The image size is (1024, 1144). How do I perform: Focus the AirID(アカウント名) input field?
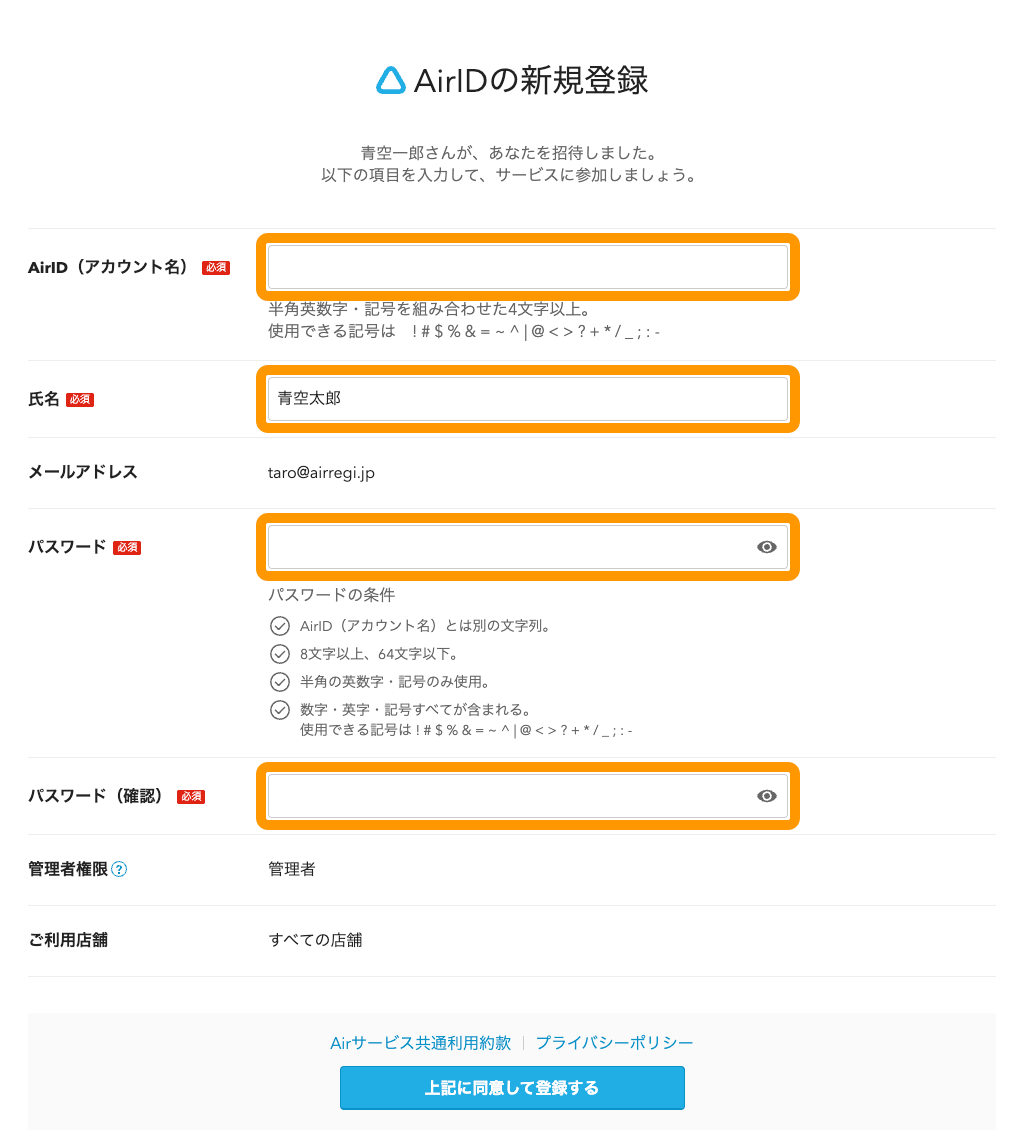coord(527,267)
